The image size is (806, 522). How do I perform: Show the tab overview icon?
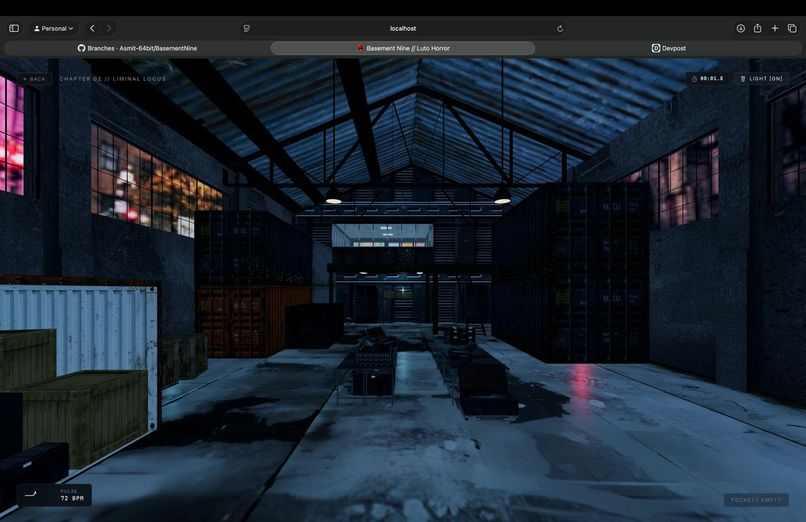[792, 28]
